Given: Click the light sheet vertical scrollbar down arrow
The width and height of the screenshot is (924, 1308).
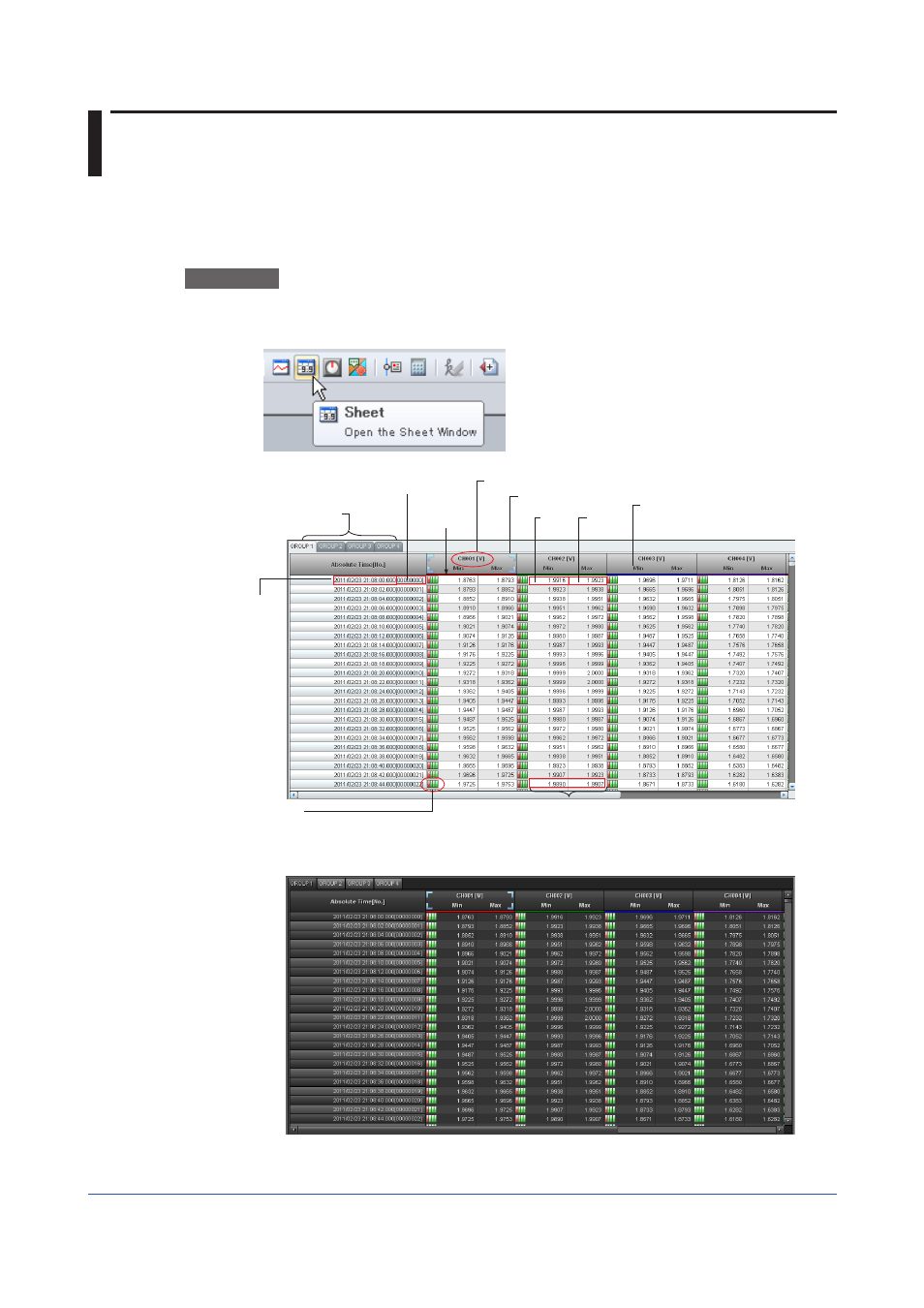Looking at the screenshot, I should pos(791,786).
